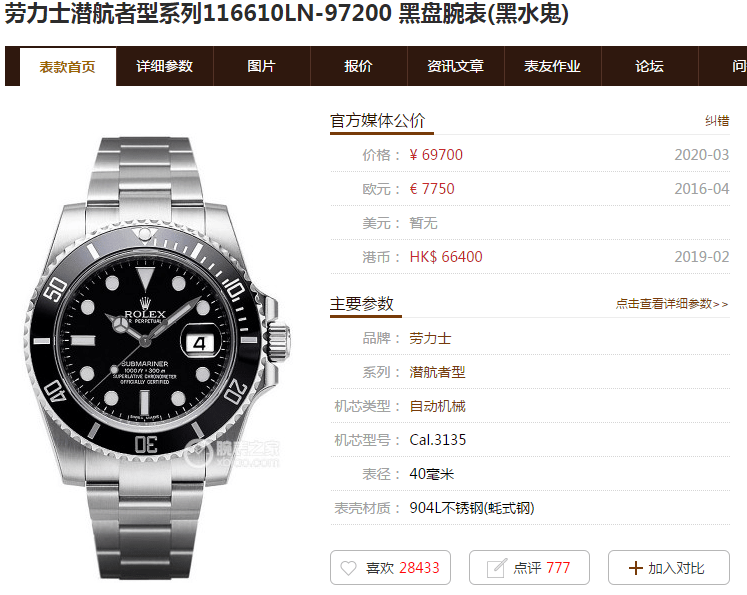Image resolution: width=747 pixels, height=595 pixels.
Task: Click the 自动机械 movement type link
Action: 437,406
